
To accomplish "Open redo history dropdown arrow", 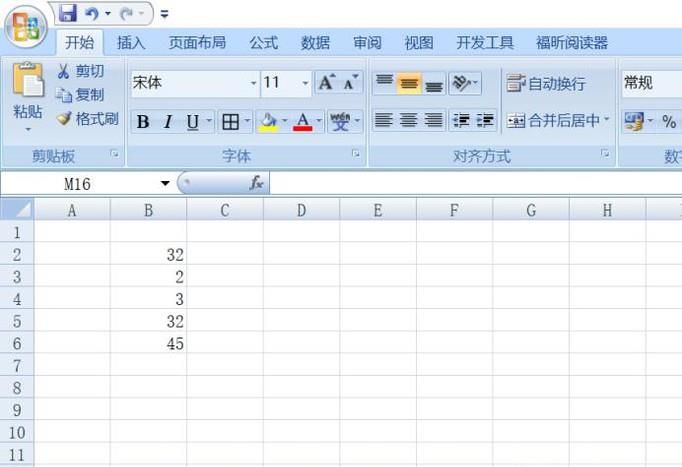I will pyautogui.click(x=141, y=14).
